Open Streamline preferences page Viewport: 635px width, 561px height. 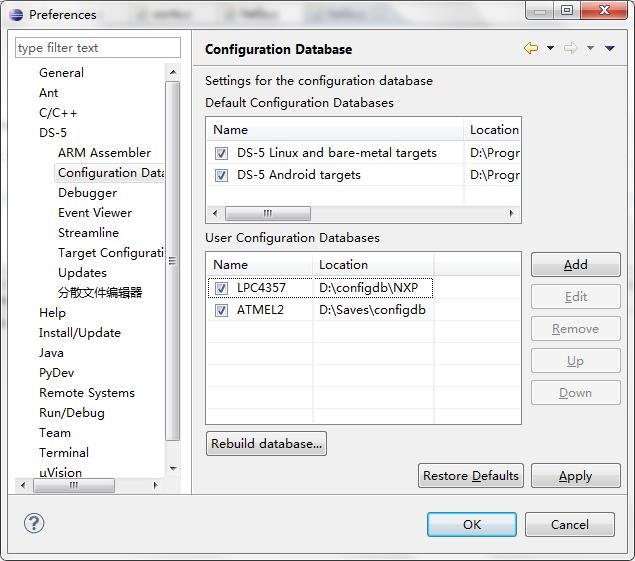pos(88,233)
